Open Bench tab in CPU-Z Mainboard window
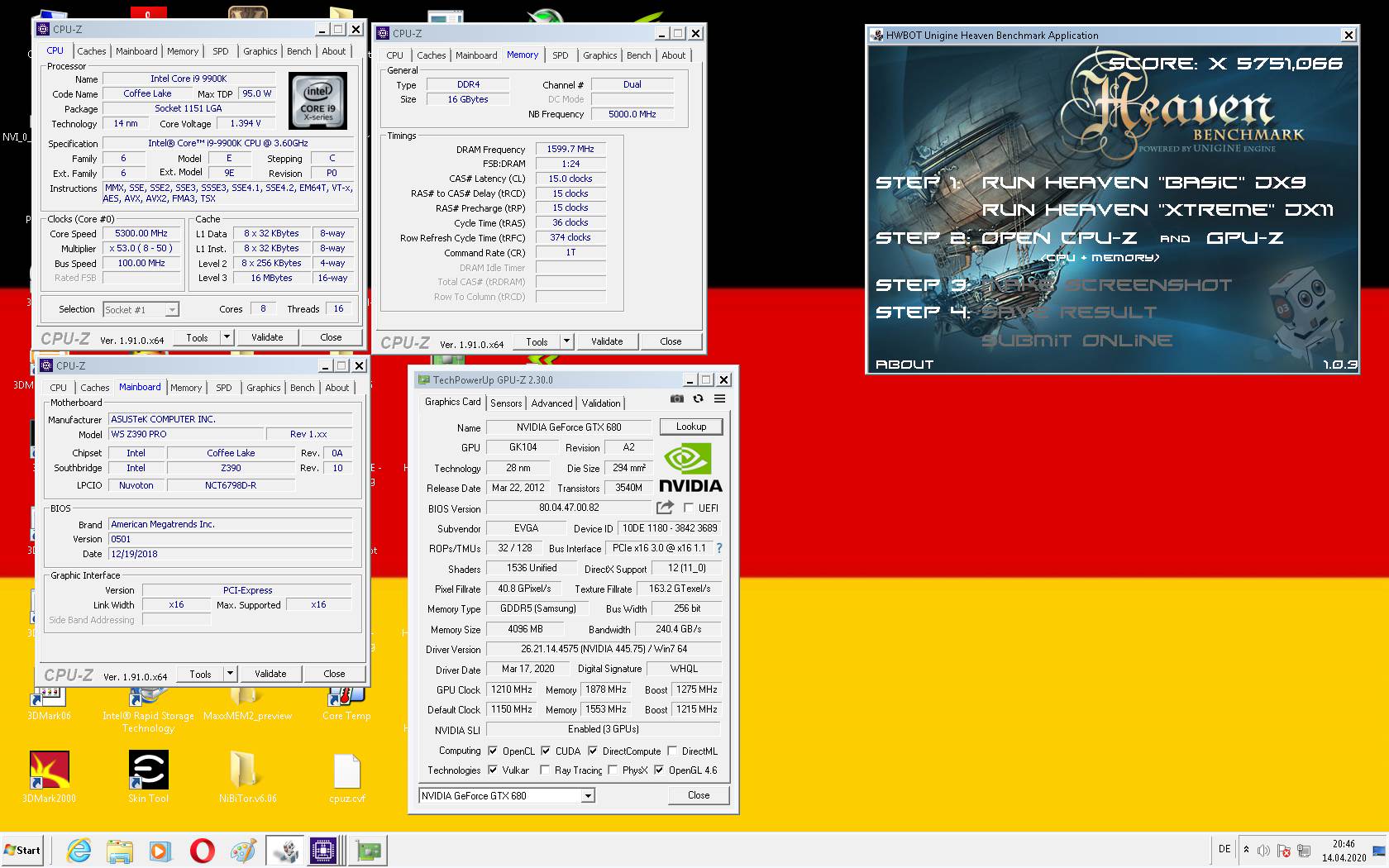The height and width of the screenshot is (868, 1389). (303, 388)
